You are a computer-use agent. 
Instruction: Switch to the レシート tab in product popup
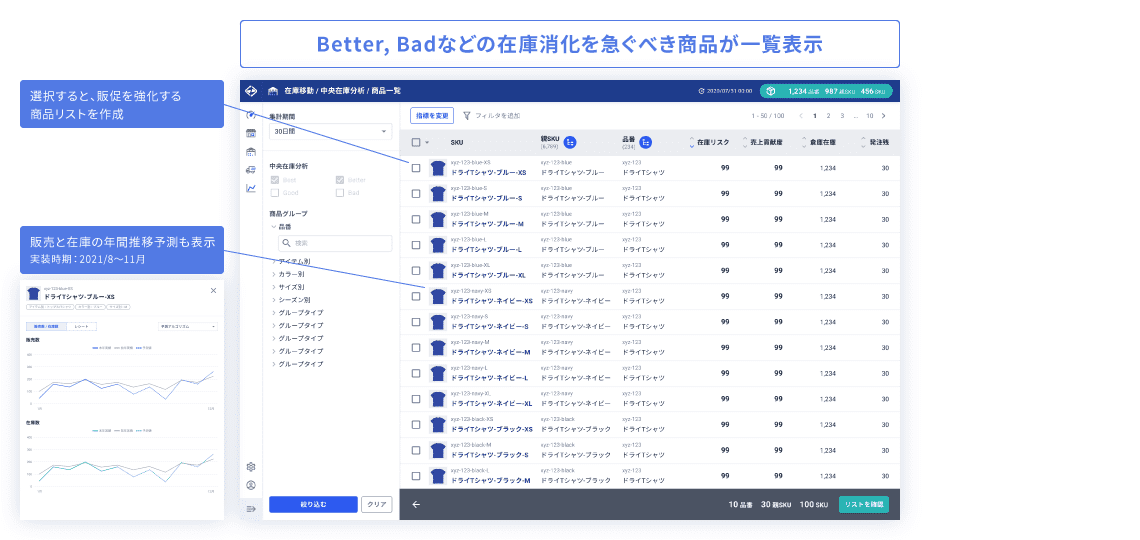tap(80, 326)
